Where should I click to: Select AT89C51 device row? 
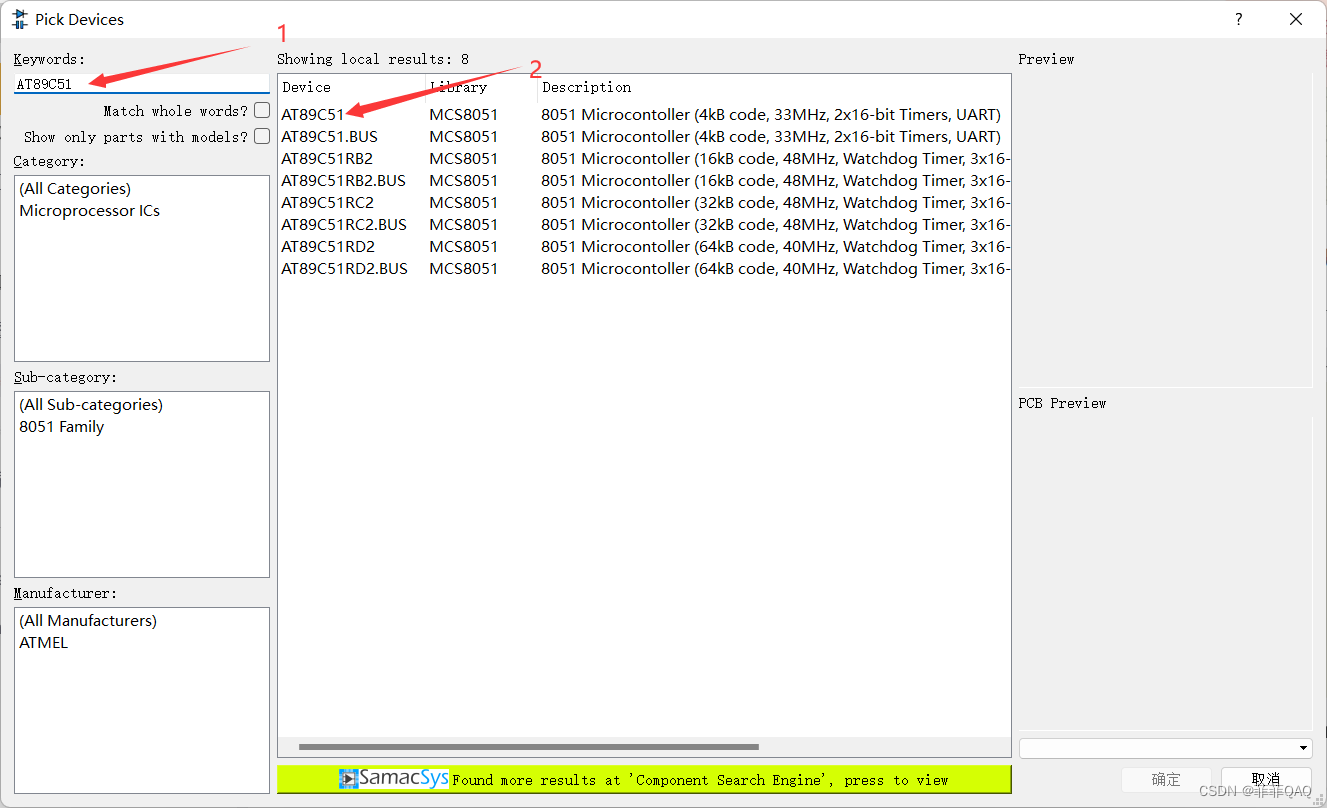pos(644,115)
